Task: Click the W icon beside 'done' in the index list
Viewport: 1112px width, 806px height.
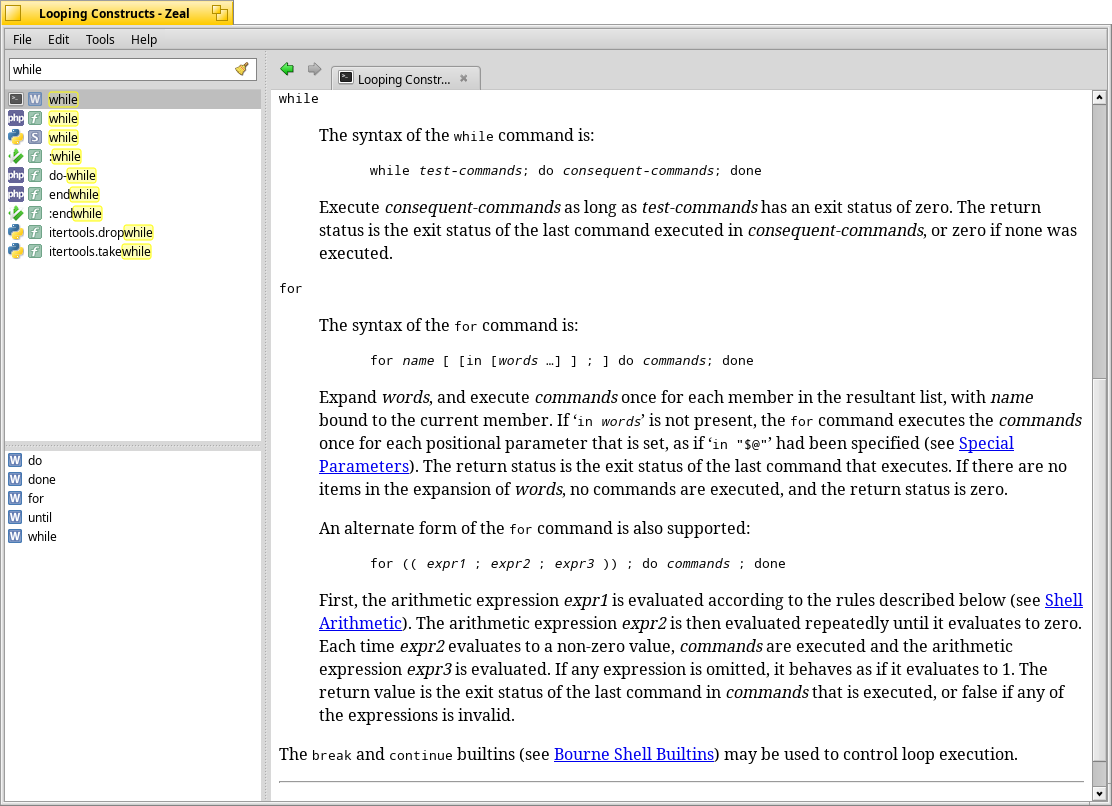Action: click(x=15, y=479)
